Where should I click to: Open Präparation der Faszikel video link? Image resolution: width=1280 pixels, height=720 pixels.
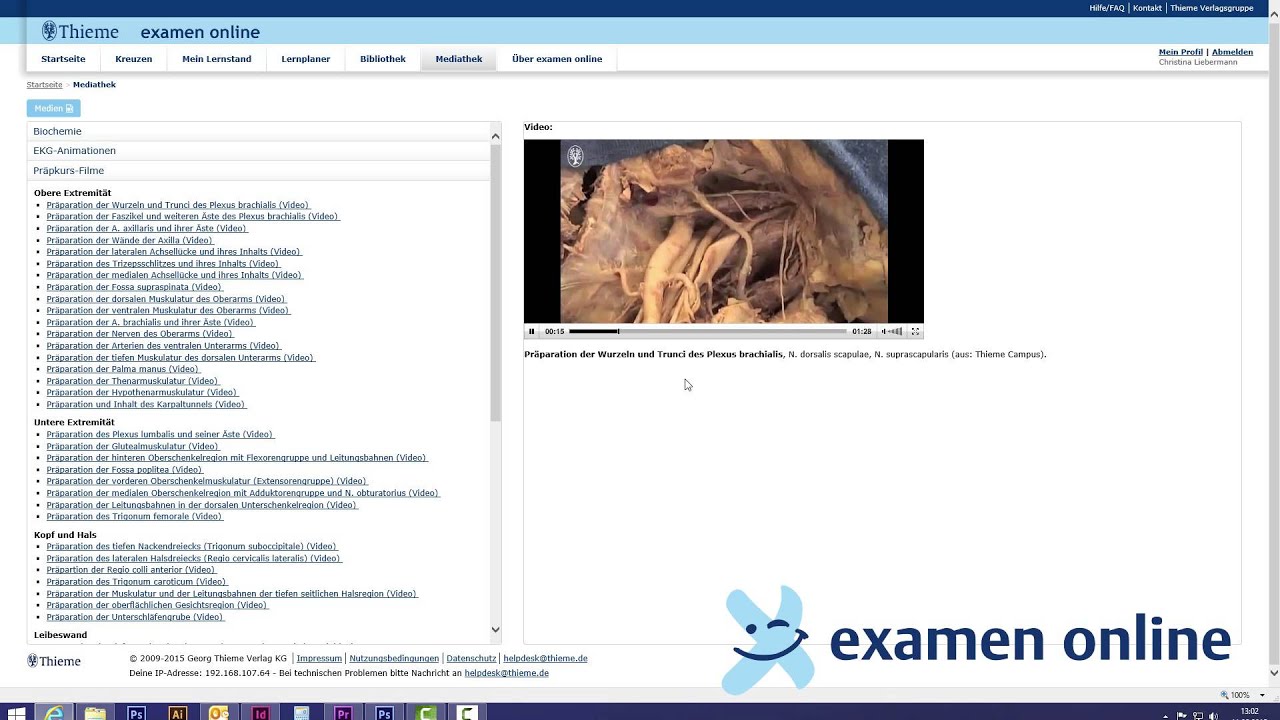click(193, 216)
